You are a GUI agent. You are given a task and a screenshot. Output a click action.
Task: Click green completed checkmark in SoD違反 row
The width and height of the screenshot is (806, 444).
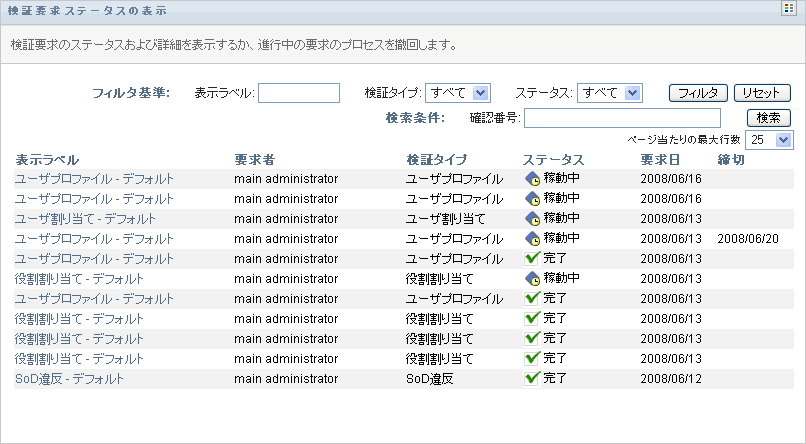532,379
